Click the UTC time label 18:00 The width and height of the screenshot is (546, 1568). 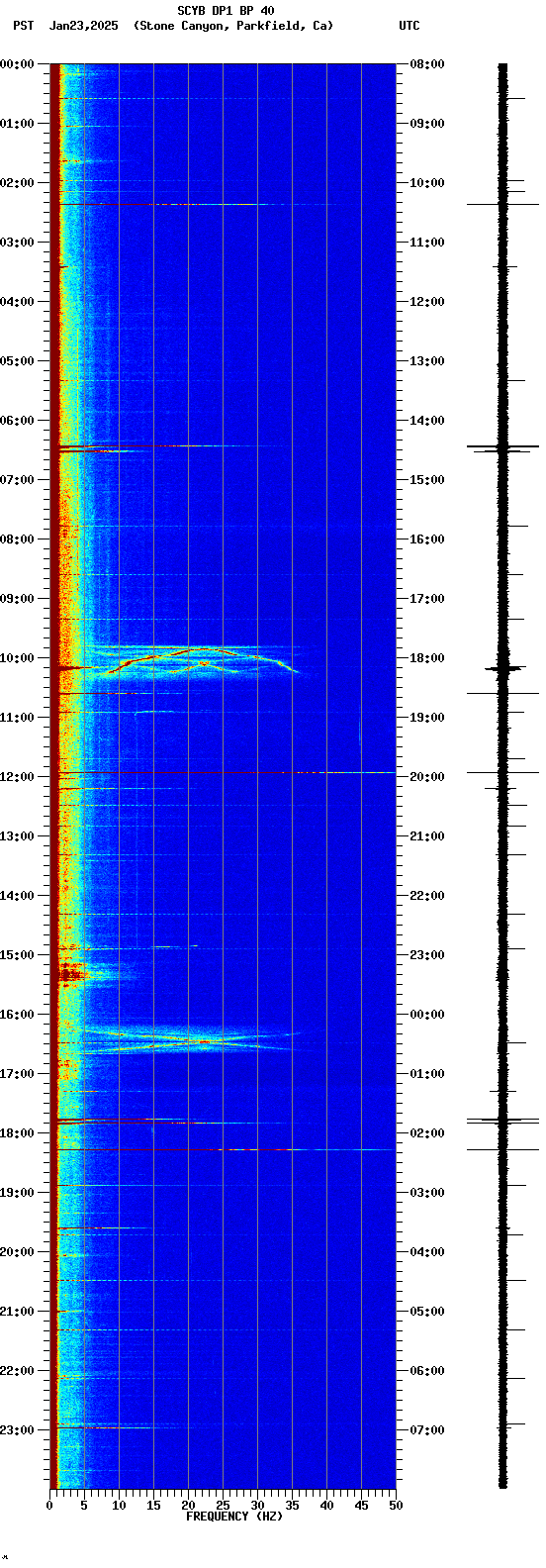click(426, 658)
